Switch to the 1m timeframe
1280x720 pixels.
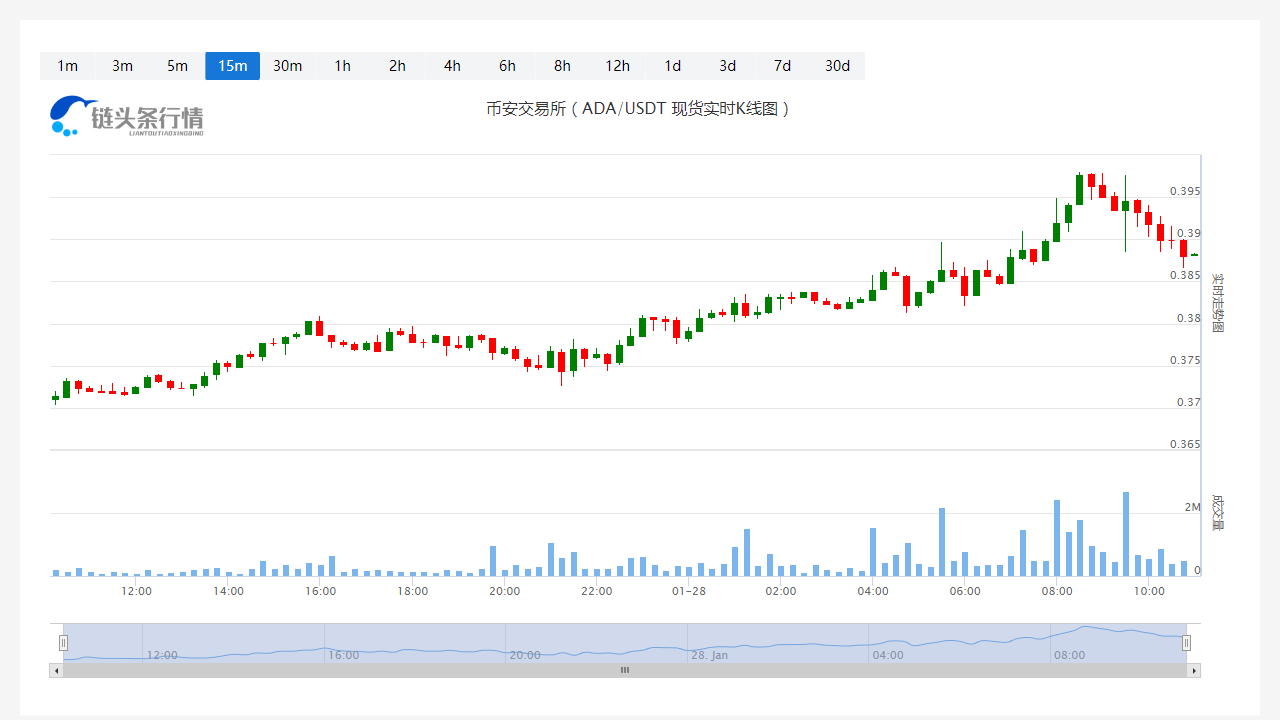[67, 66]
